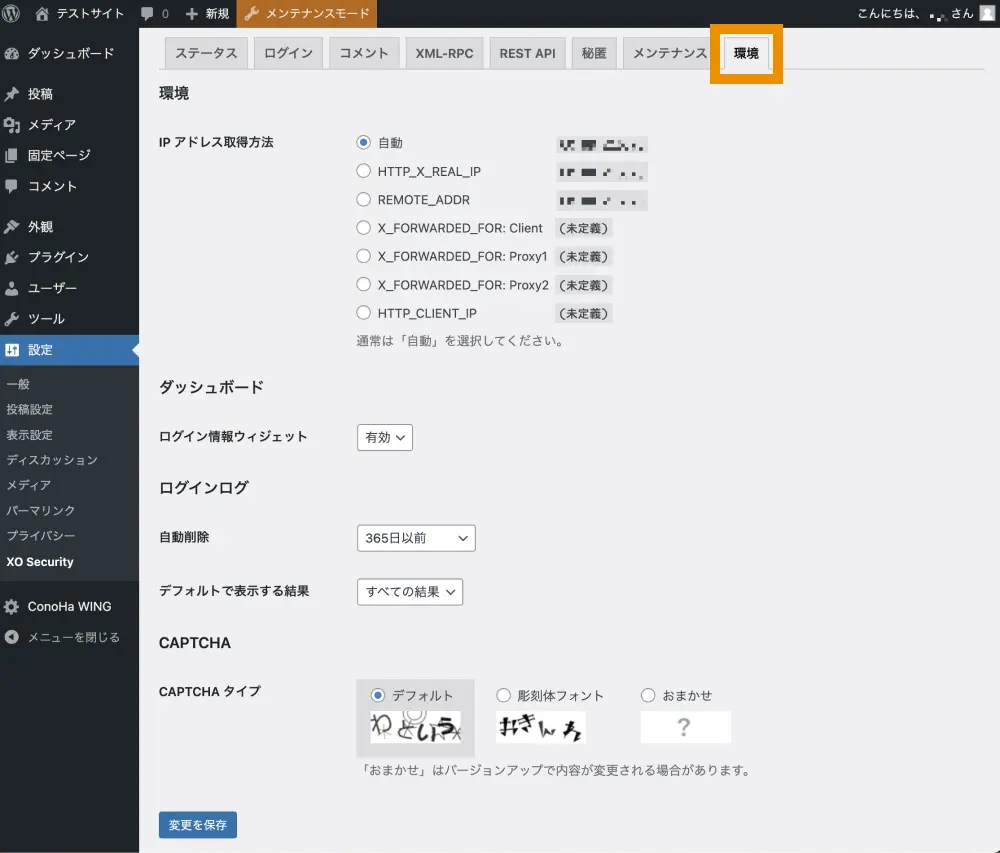Select the HTTP_X_REAL_IP radio option
The width and height of the screenshot is (1000, 853).
coord(364,171)
